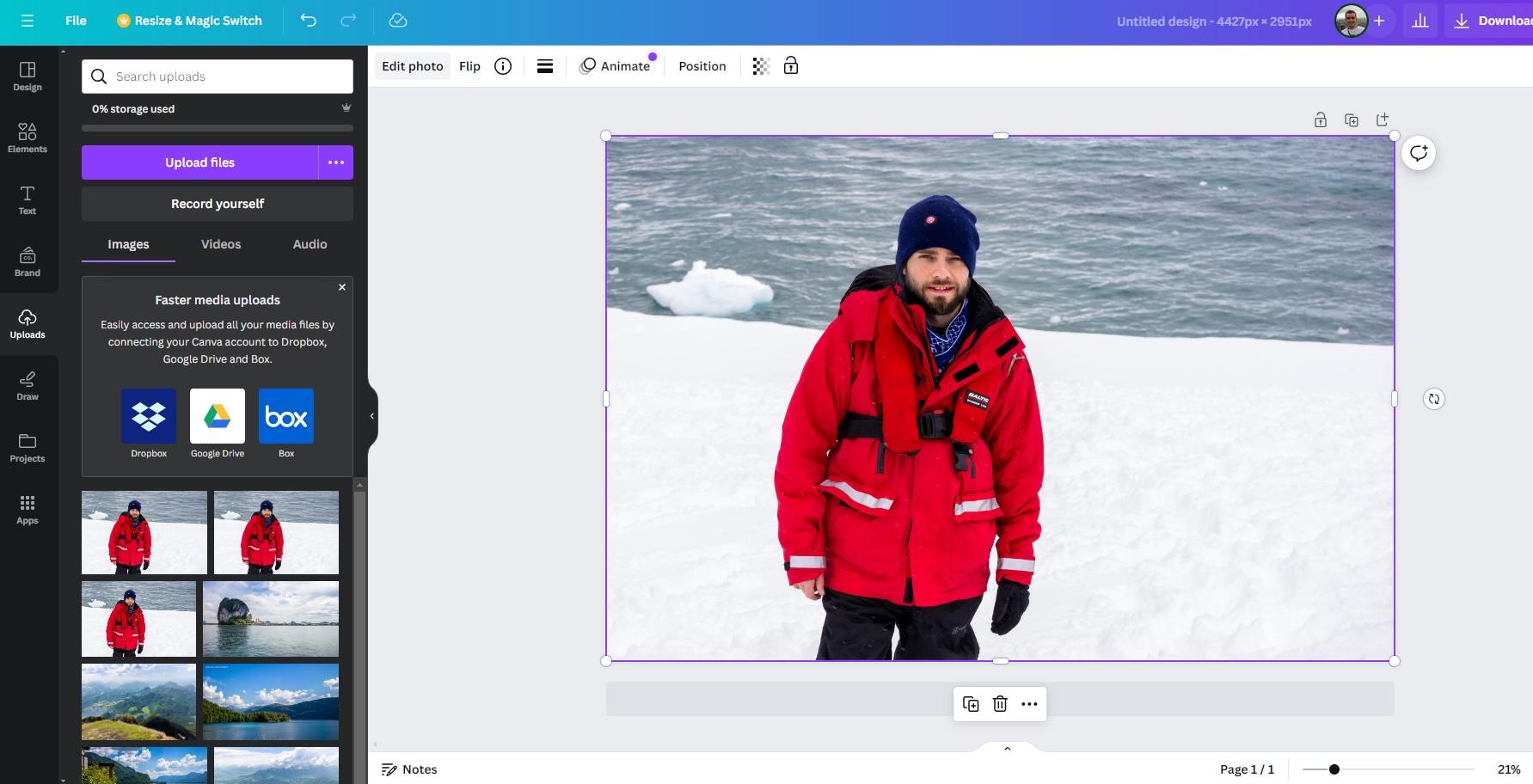This screenshot has width=1533, height=784.
Task: Open the 21% zoom level menu
Action: point(1509,769)
